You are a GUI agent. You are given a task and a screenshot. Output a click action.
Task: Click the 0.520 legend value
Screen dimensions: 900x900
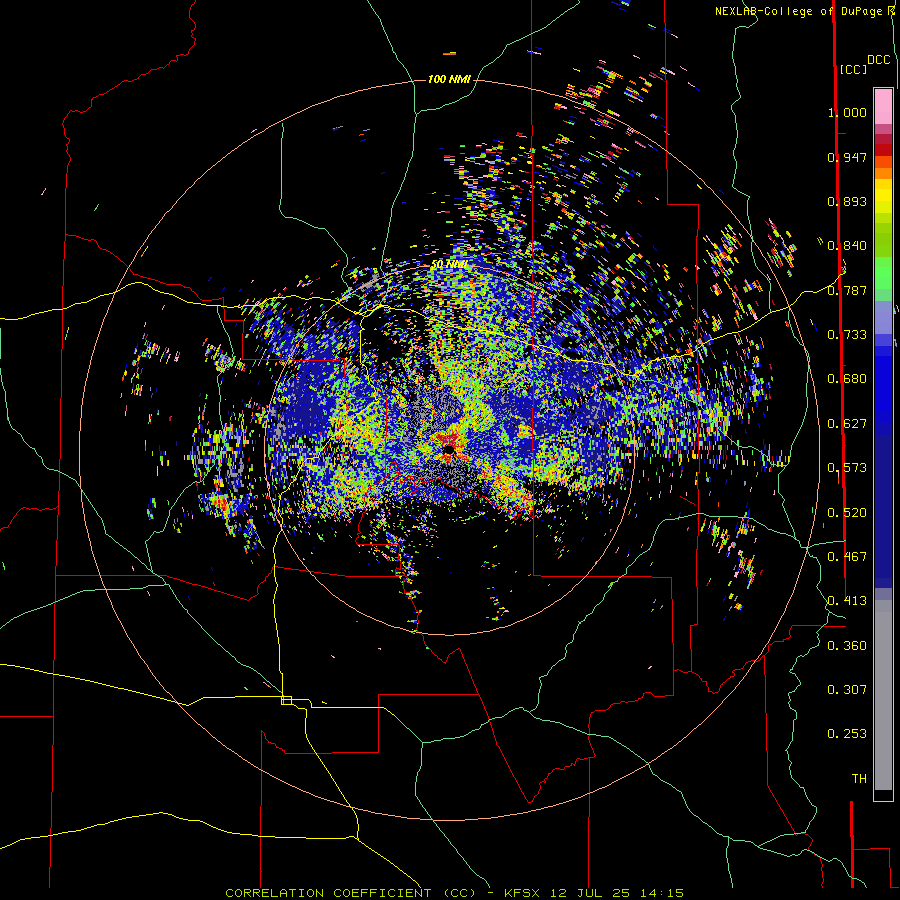click(x=847, y=513)
